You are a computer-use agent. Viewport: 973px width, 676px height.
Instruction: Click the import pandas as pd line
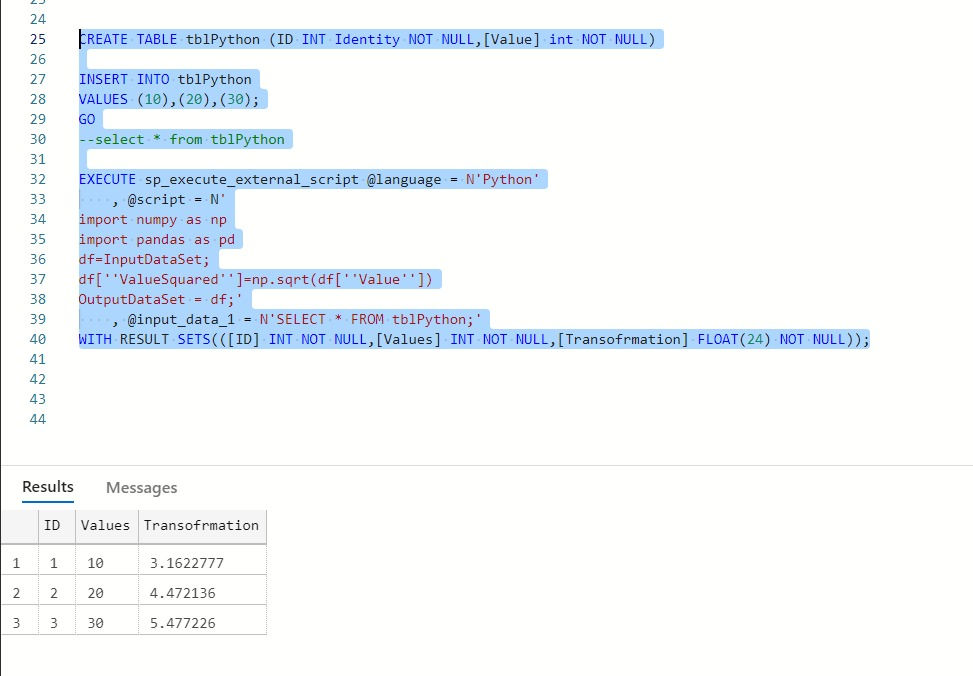(x=157, y=240)
